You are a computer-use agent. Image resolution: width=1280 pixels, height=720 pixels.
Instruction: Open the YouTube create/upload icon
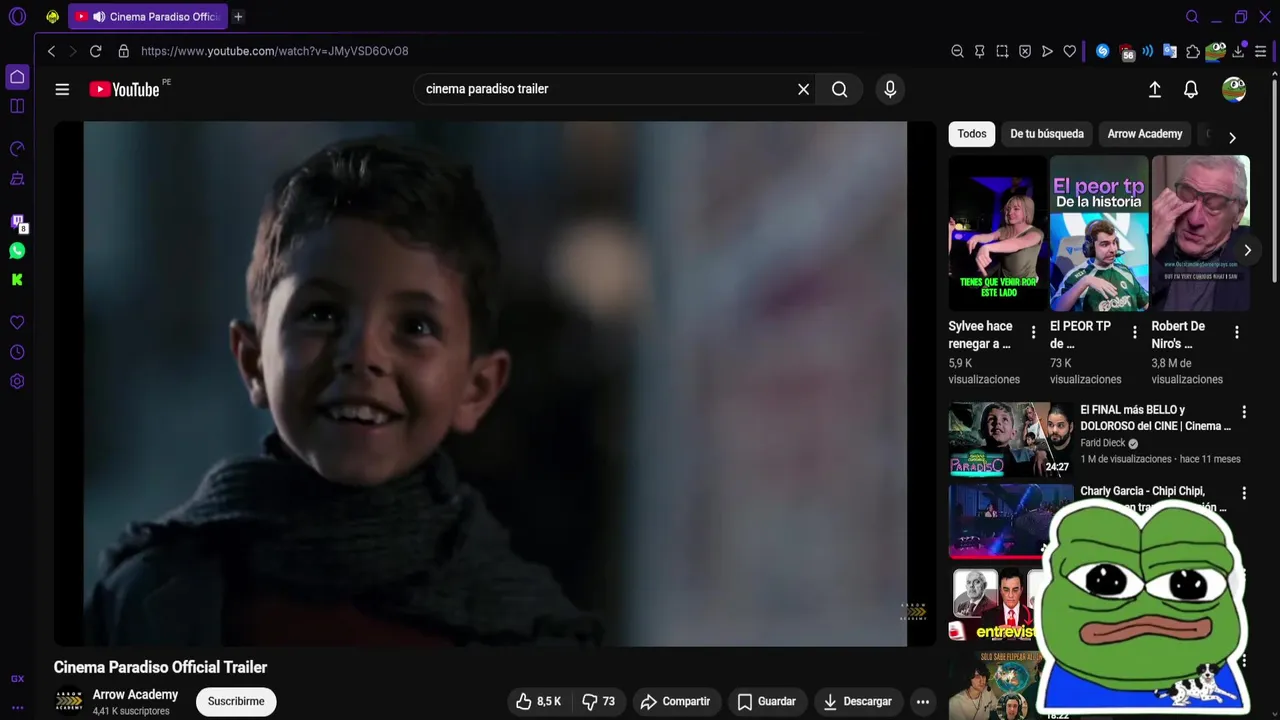pos(1154,89)
